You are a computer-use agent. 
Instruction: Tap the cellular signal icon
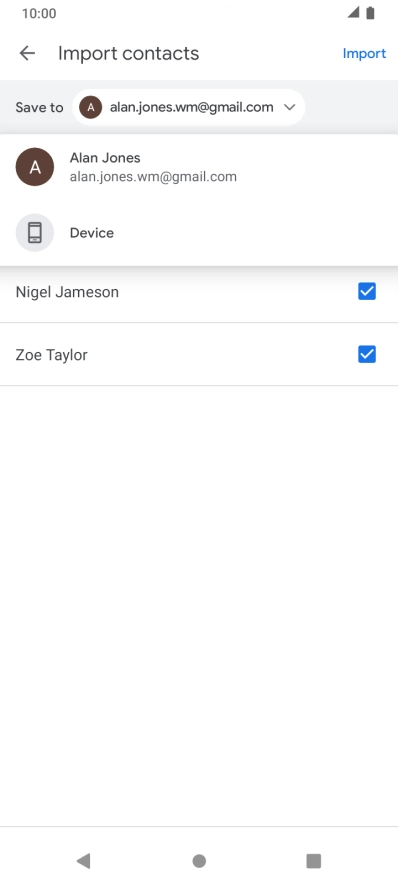click(x=353, y=13)
